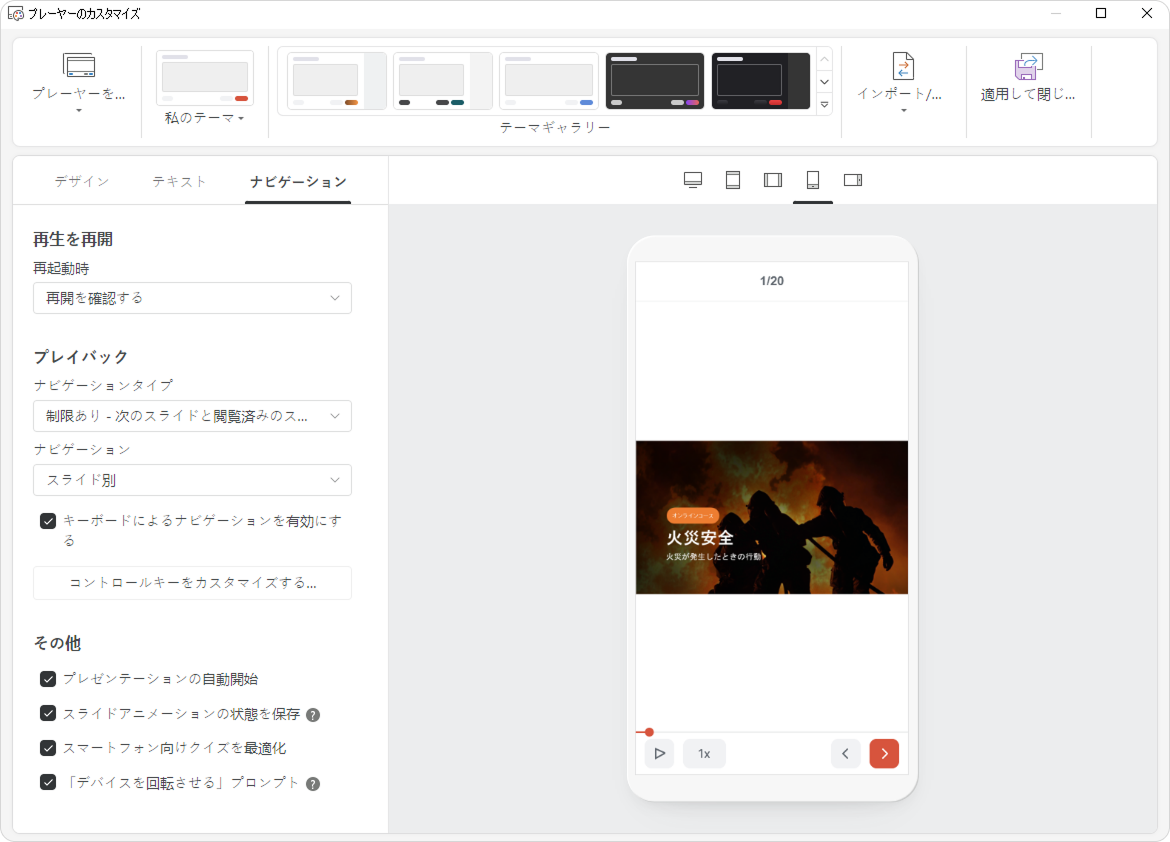Expand the full theme gallery list
The height and width of the screenshot is (842, 1170).
(825, 105)
